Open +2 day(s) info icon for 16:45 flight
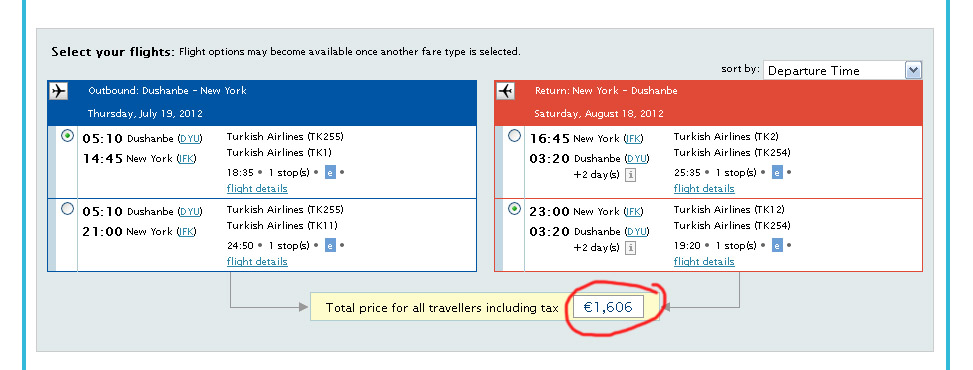 [x=630, y=175]
